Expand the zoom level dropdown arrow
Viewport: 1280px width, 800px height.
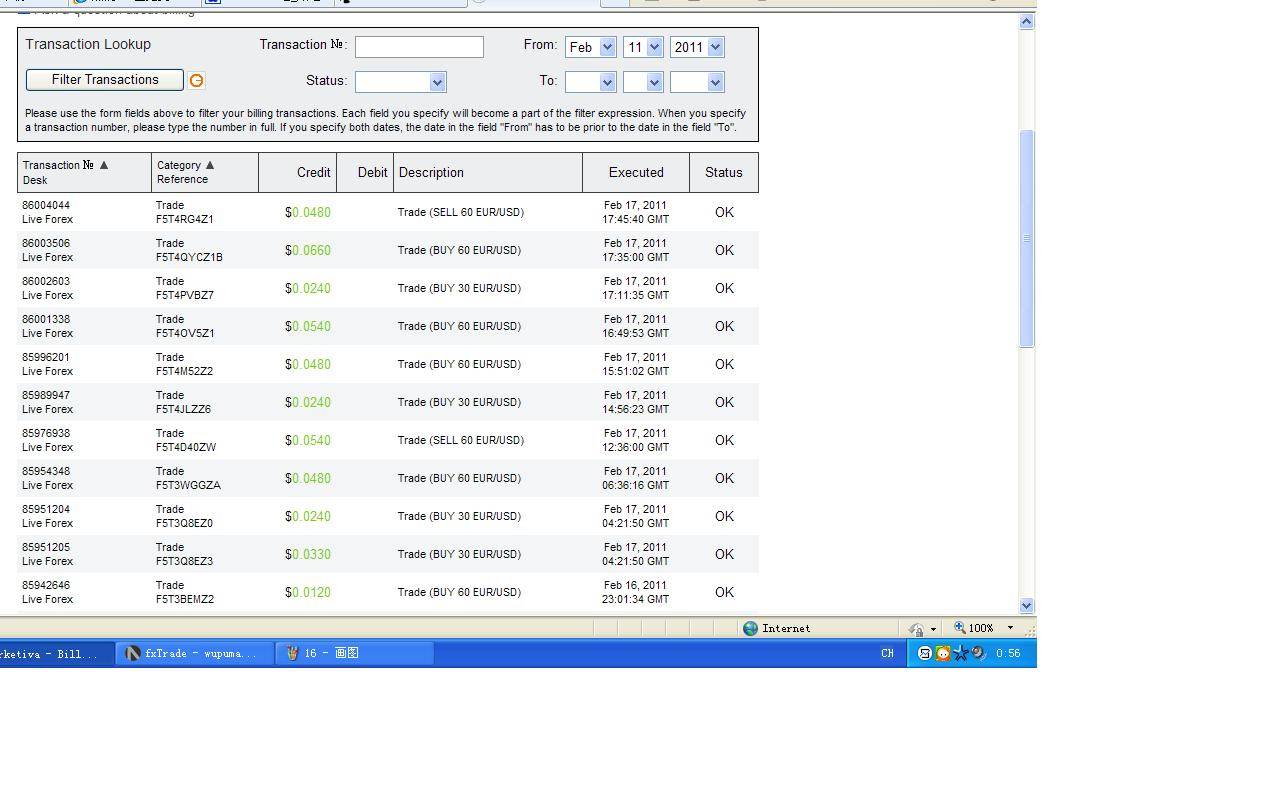pyautogui.click(x=1010, y=628)
